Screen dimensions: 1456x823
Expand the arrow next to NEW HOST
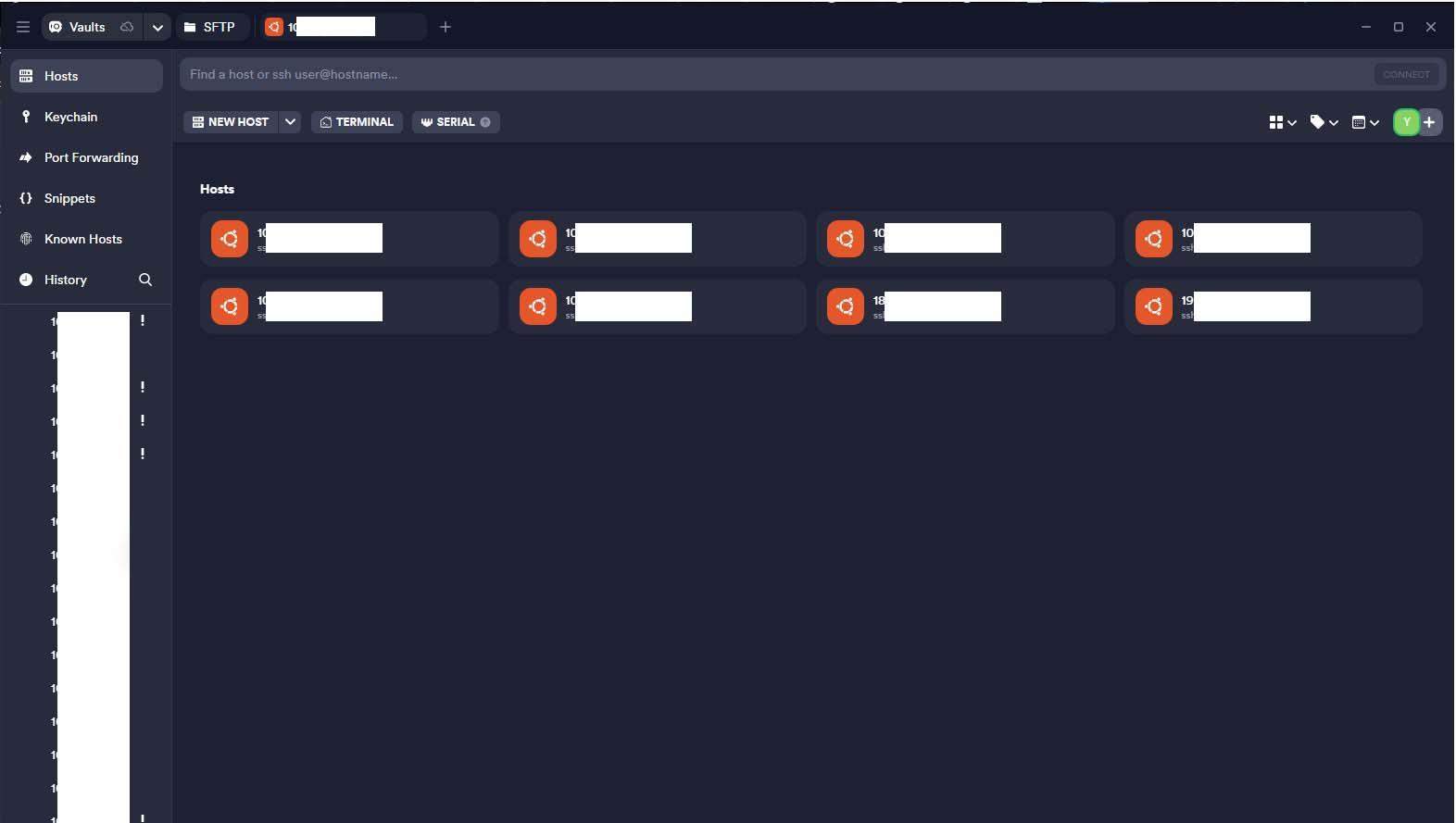click(290, 122)
